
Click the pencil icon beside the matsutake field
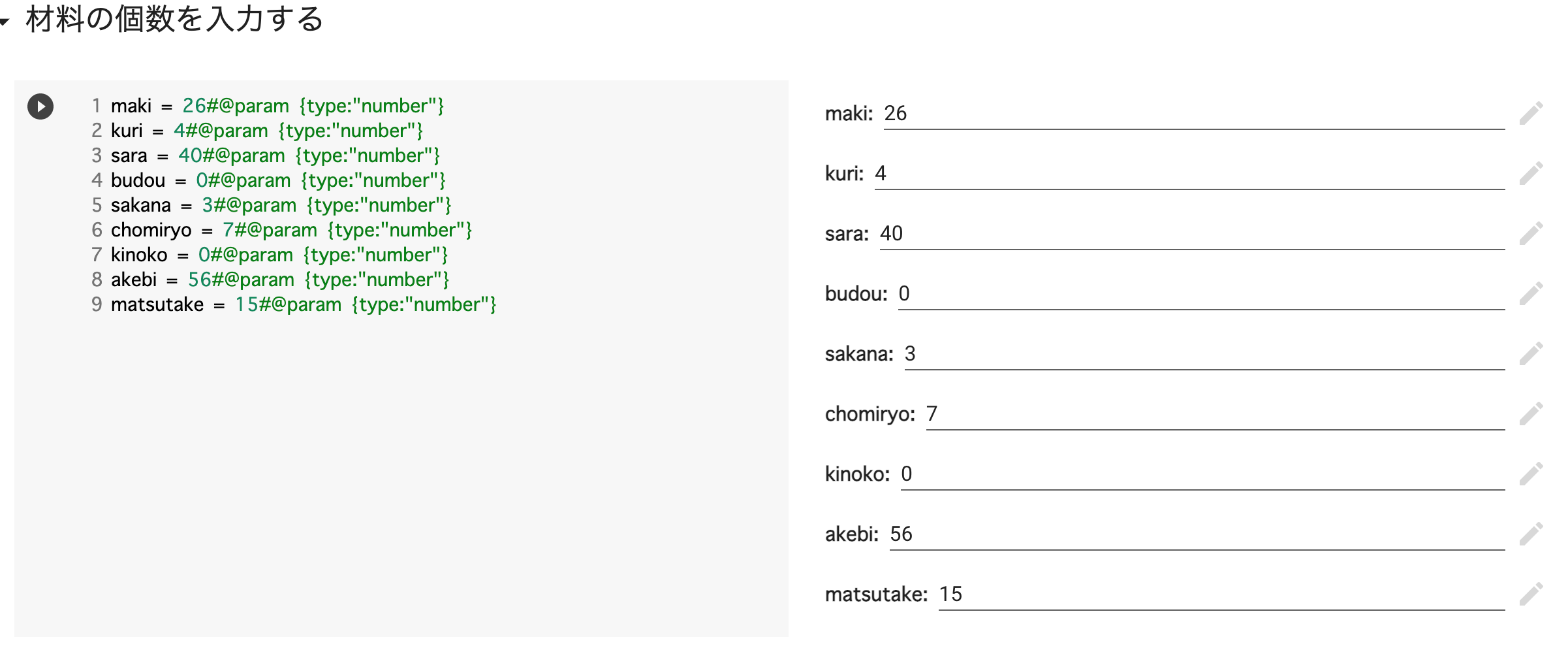pyautogui.click(x=1531, y=594)
